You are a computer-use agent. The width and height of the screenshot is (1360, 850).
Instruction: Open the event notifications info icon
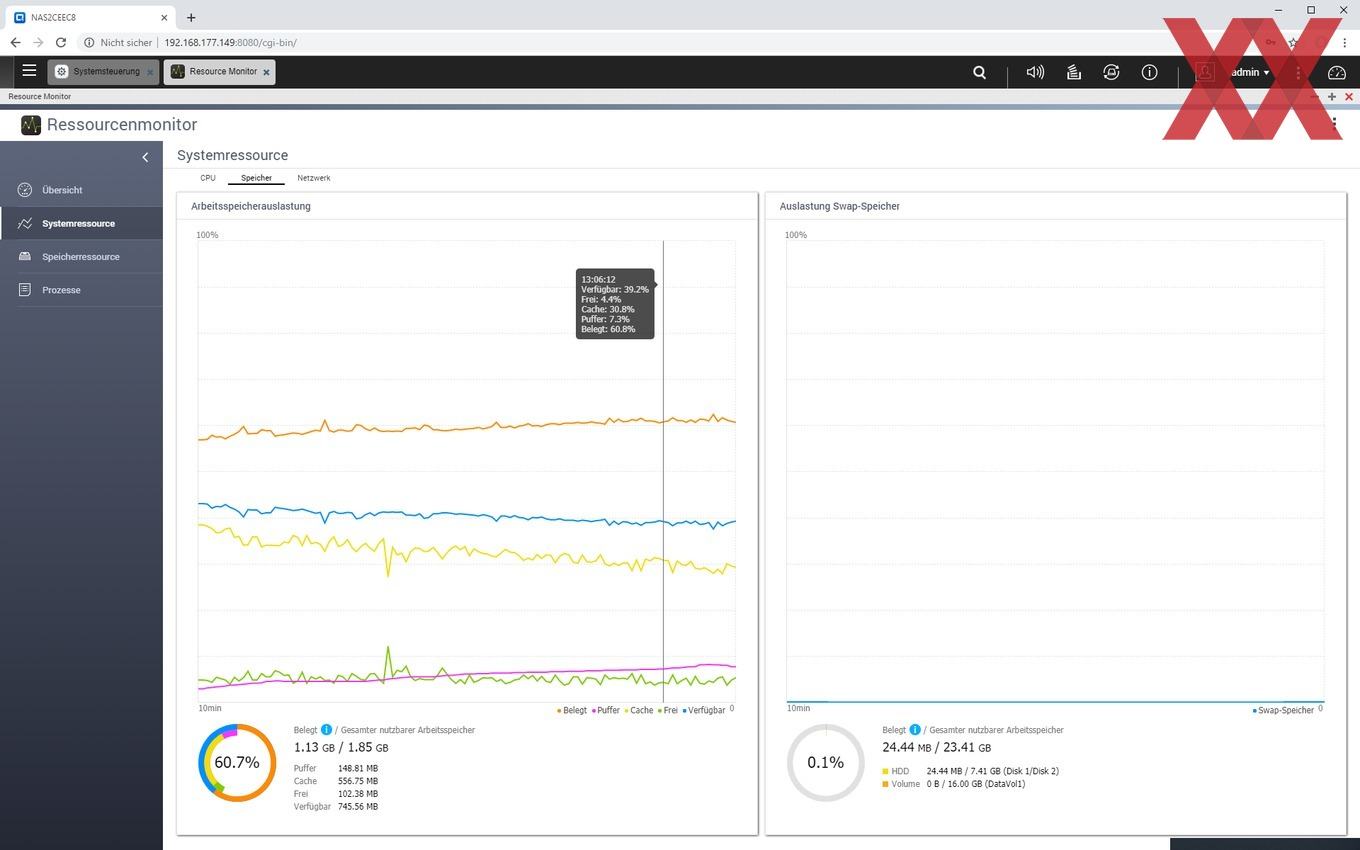click(x=1149, y=72)
